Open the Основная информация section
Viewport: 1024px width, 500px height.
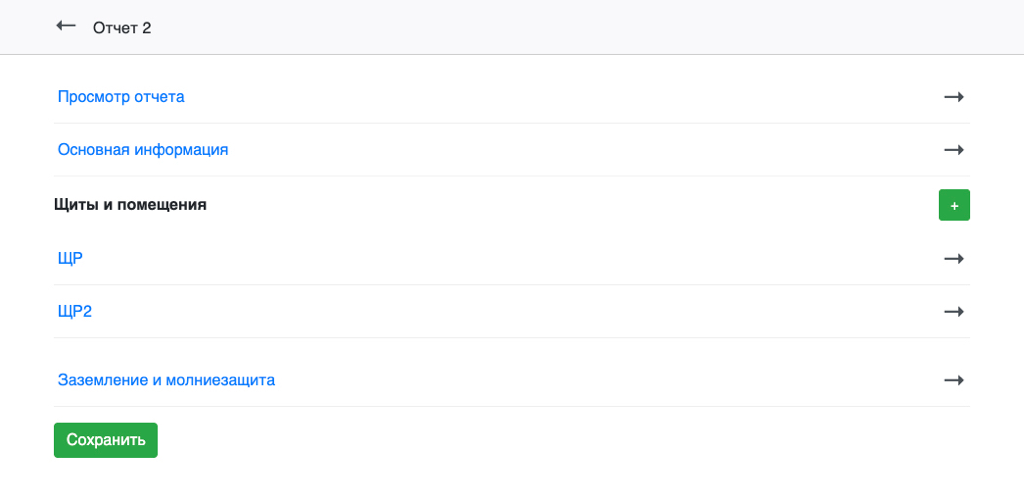[x=143, y=150]
